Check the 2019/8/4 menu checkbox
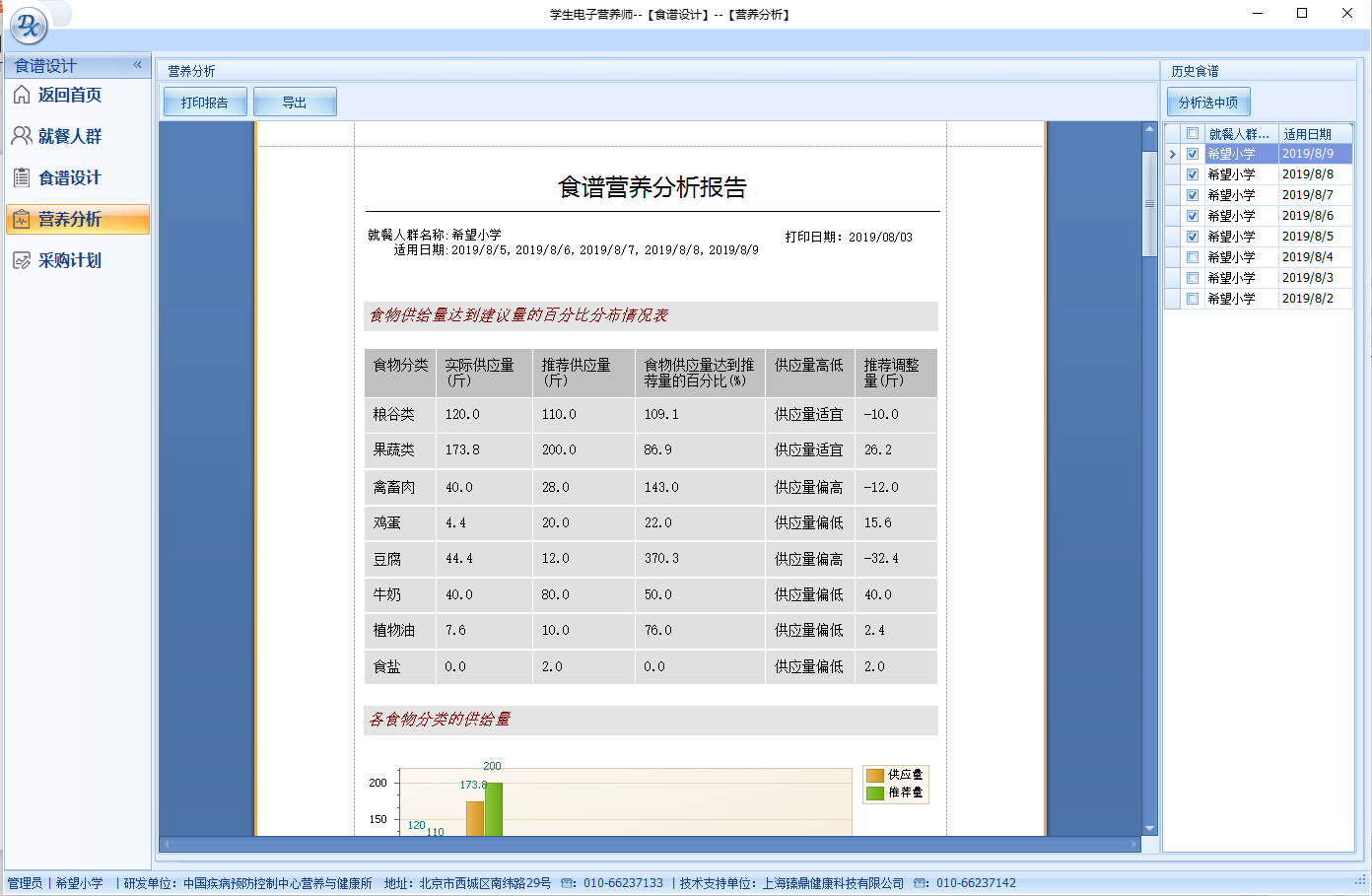1372x896 pixels. 1193,257
